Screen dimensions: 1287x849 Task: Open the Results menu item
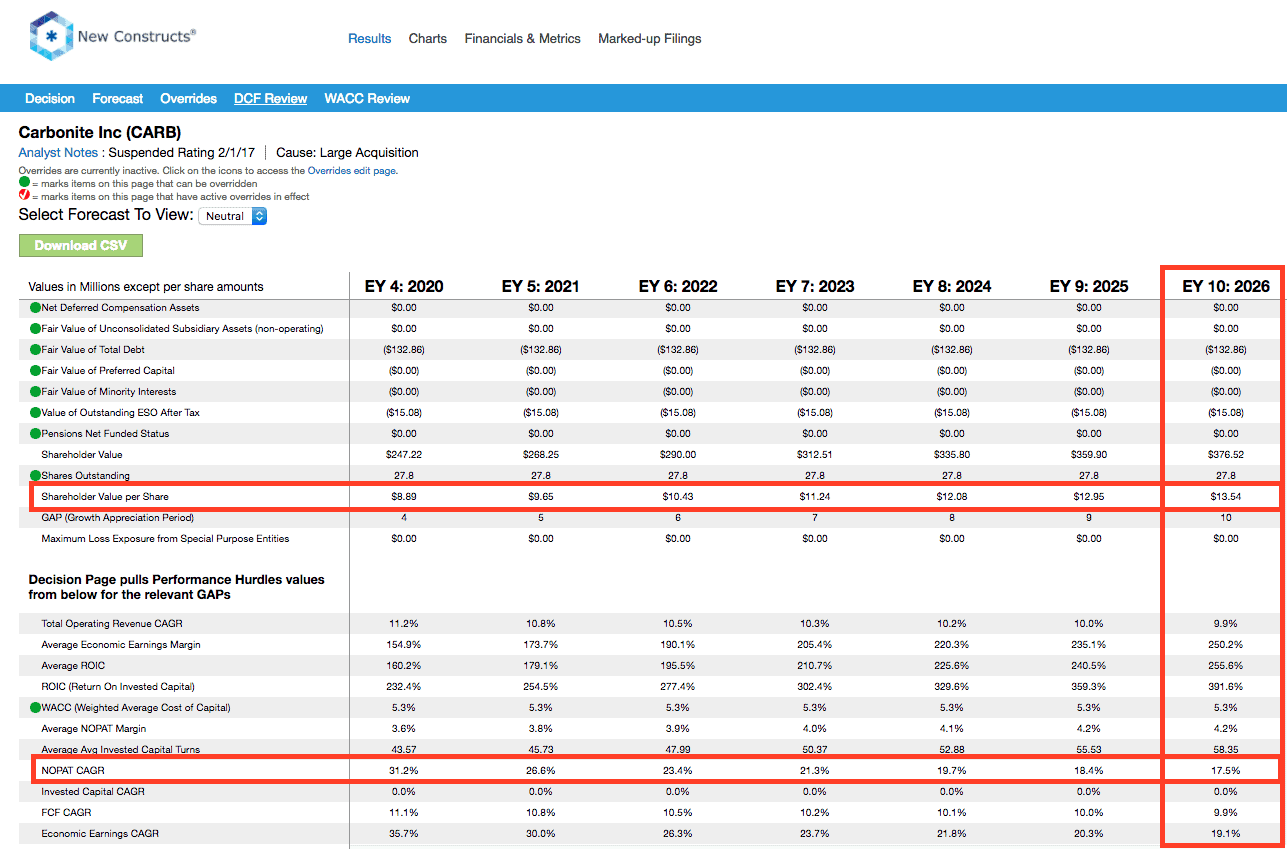369,39
